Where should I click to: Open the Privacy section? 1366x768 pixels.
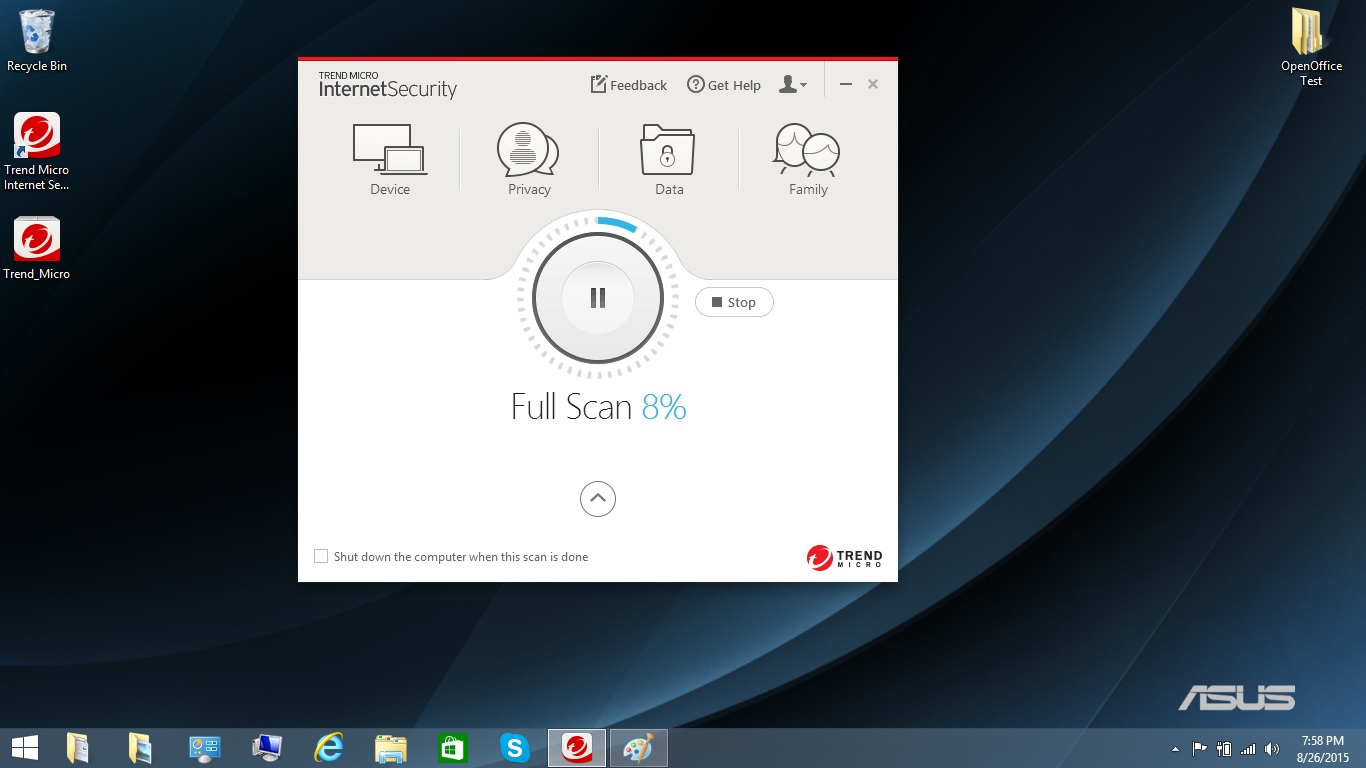point(529,159)
